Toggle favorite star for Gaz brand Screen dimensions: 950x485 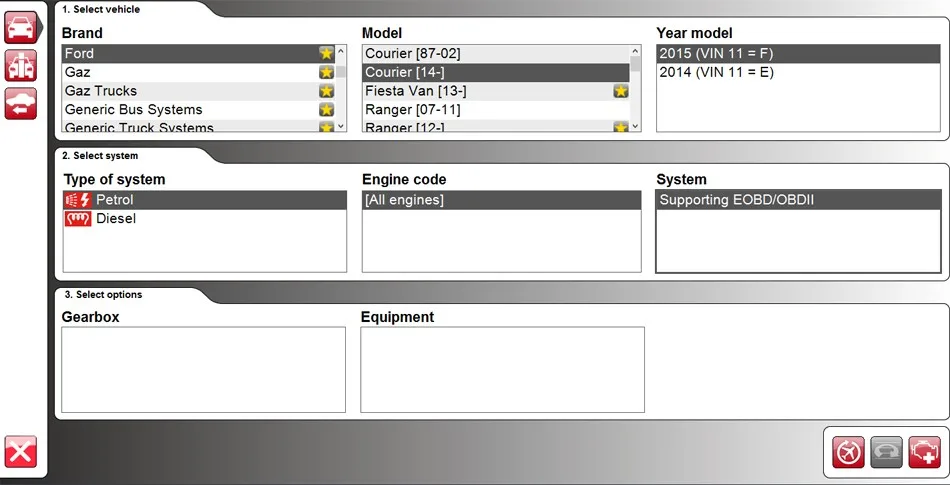click(327, 72)
